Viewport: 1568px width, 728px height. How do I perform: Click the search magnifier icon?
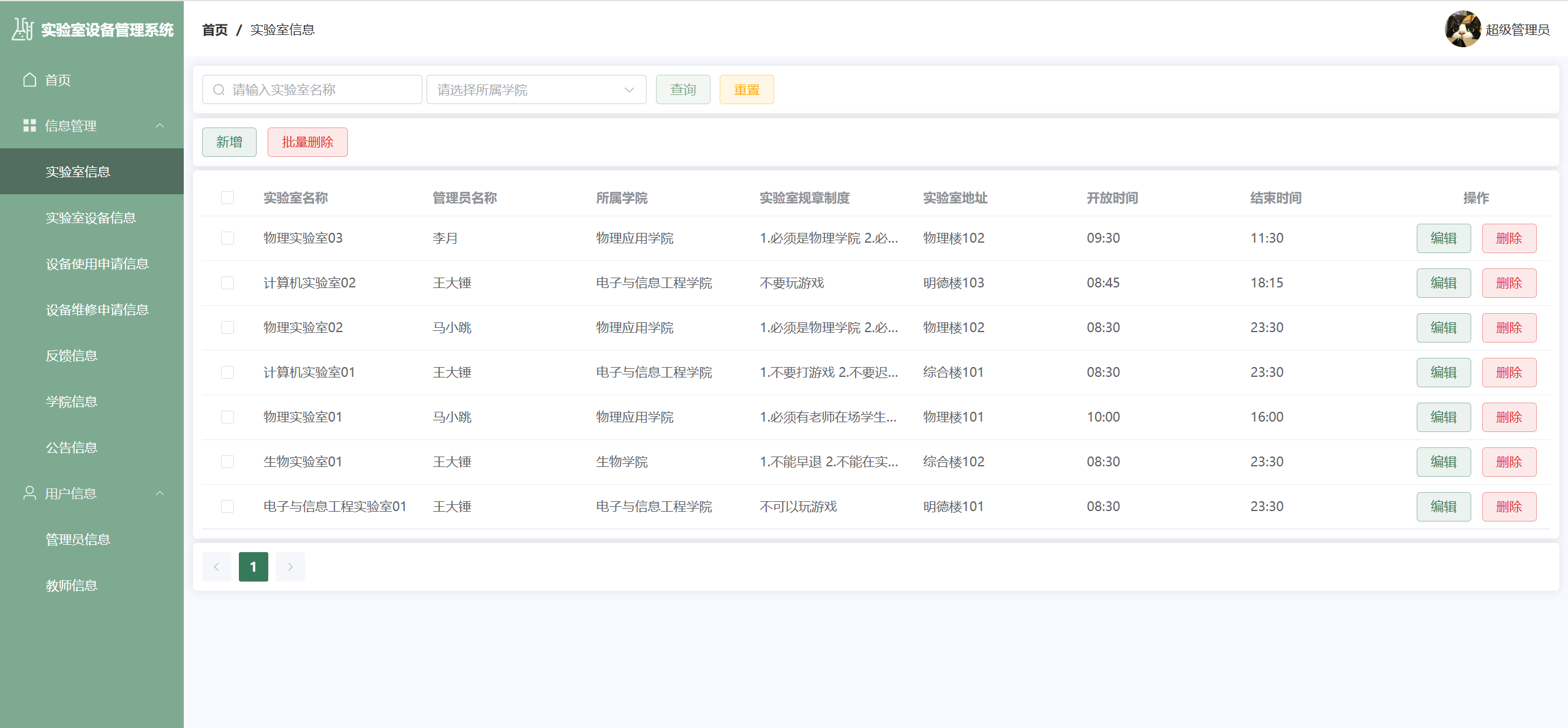219,90
